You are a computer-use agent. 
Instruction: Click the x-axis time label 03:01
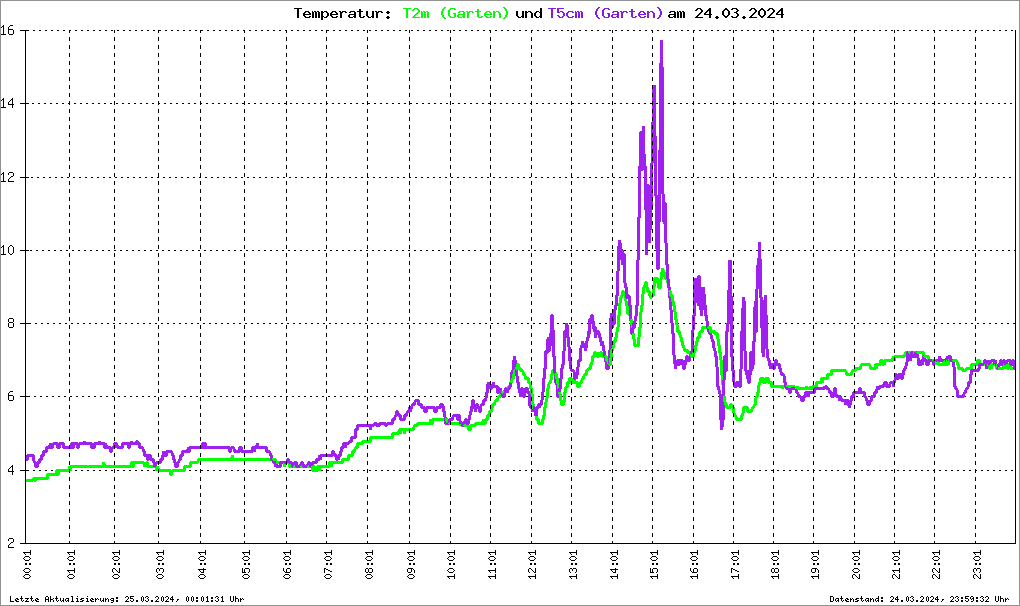click(x=160, y=564)
